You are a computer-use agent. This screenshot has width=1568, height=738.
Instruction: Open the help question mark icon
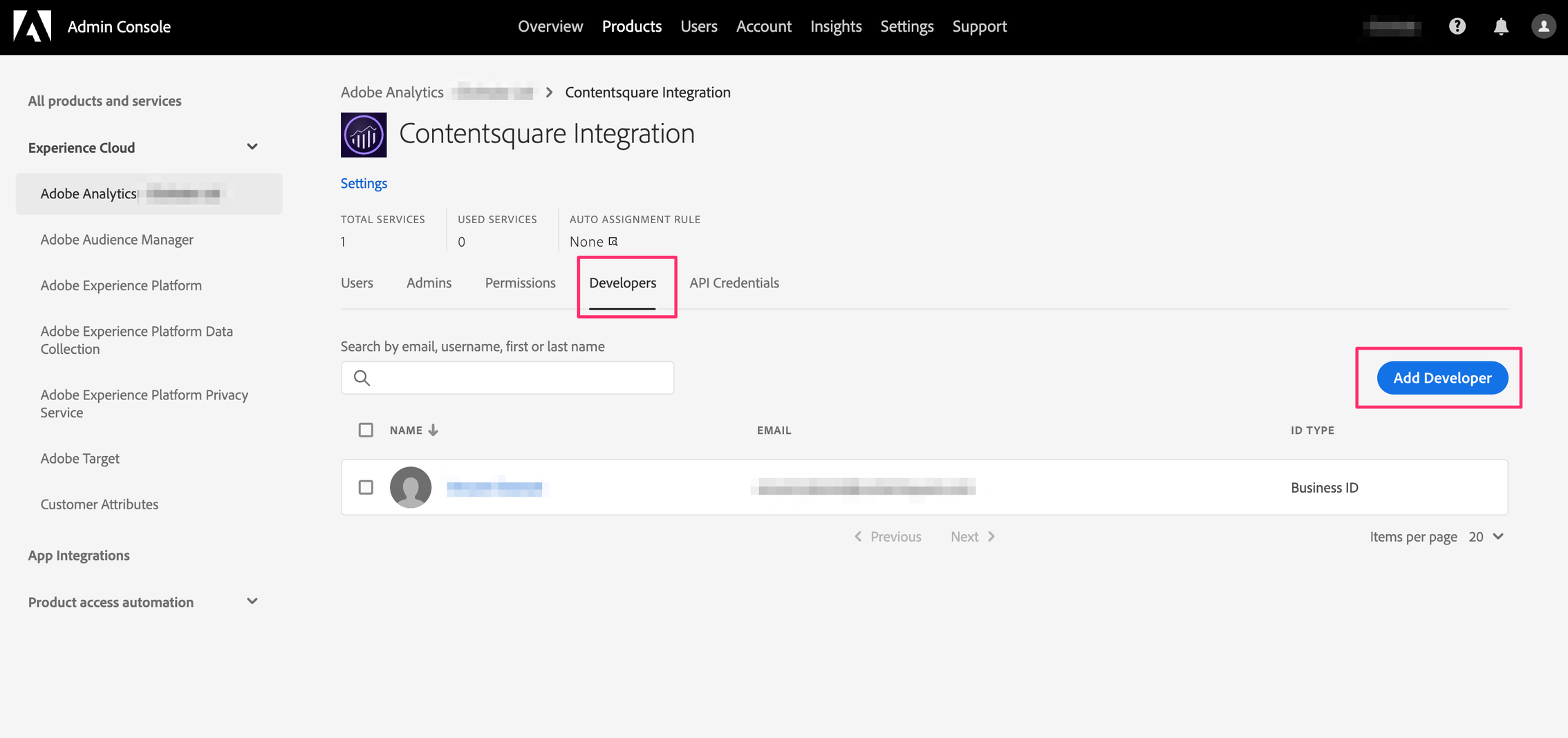click(1457, 26)
